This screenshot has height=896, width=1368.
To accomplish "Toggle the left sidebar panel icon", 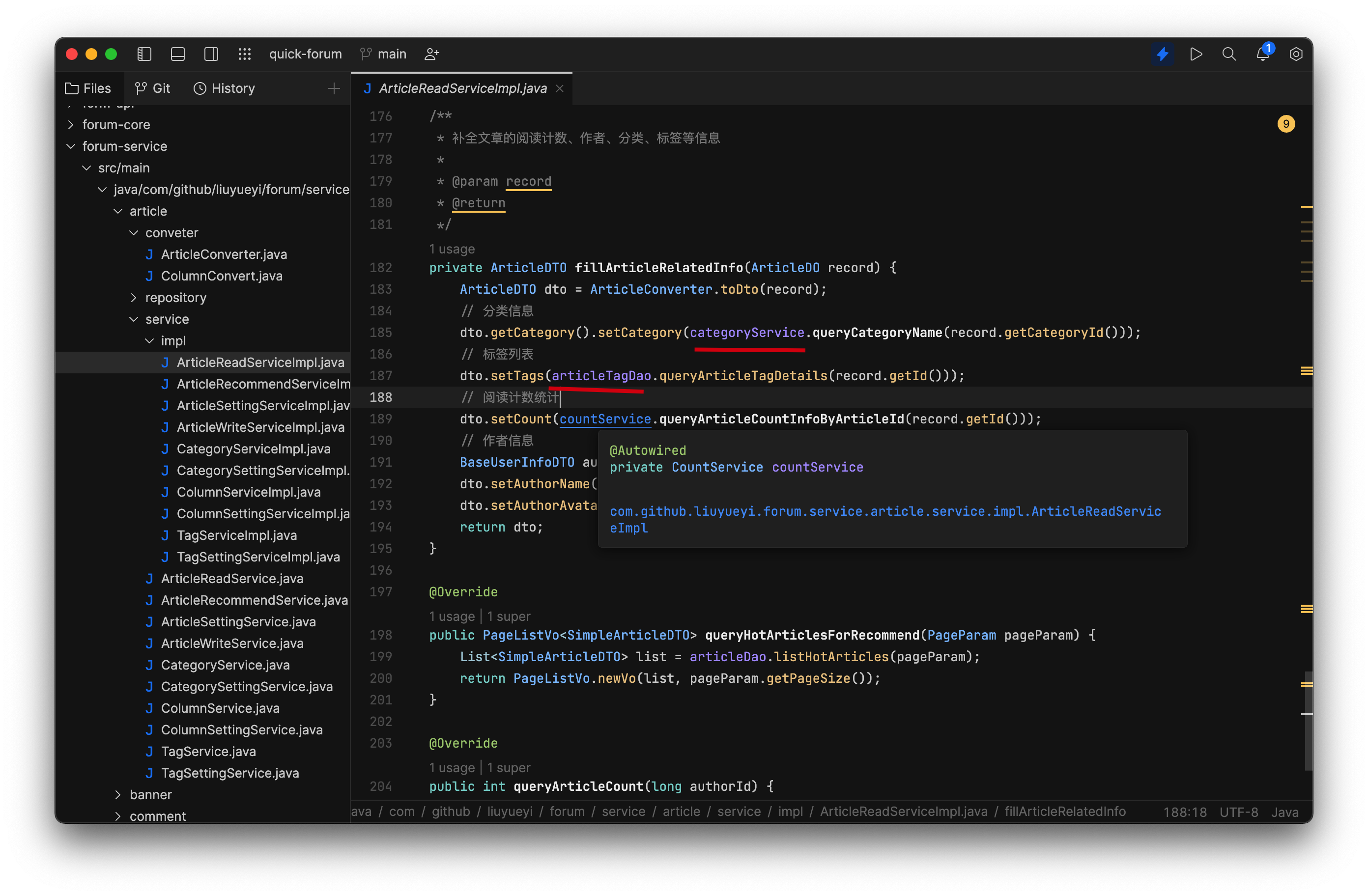I will (x=144, y=54).
